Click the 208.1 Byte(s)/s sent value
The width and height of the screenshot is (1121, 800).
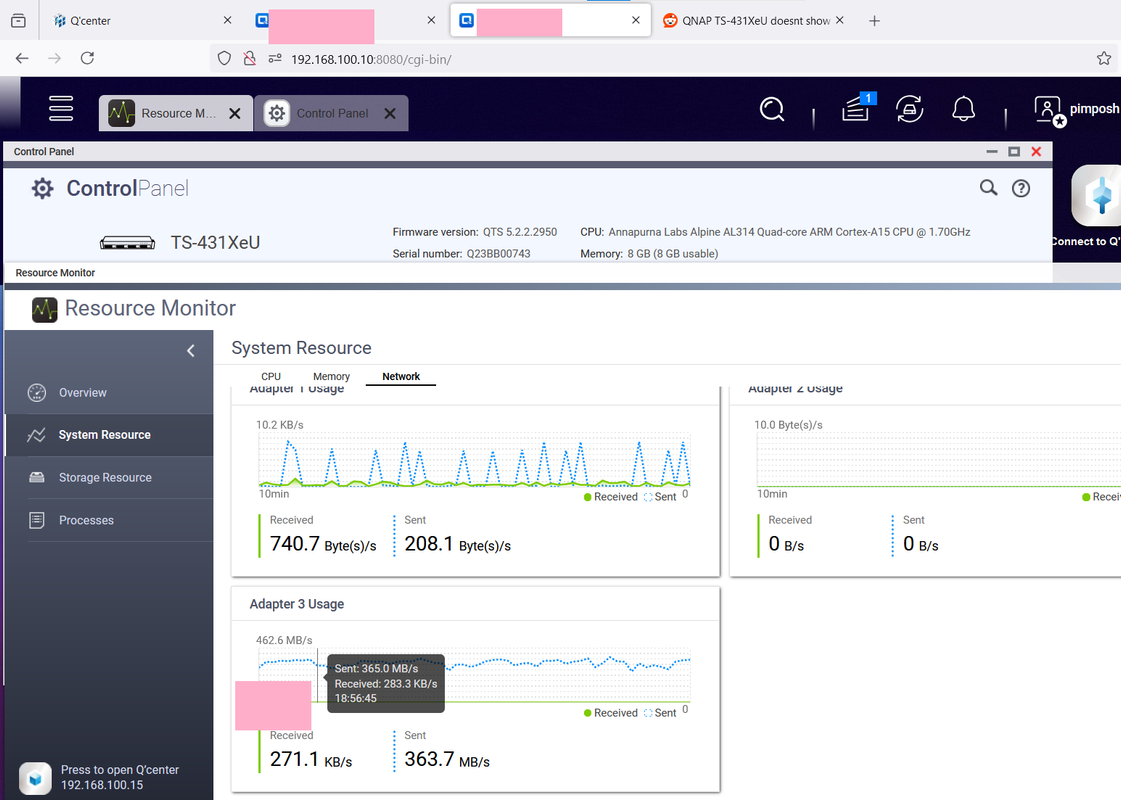[x=458, y=544]
